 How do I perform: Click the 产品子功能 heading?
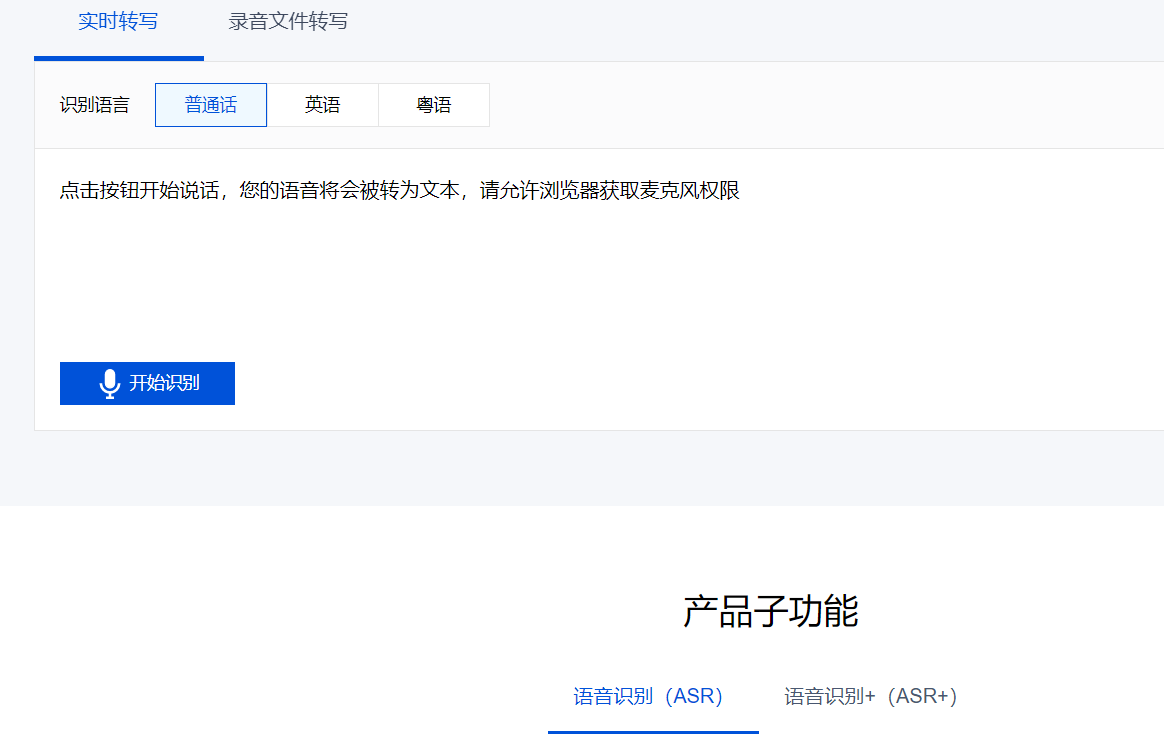770,611
